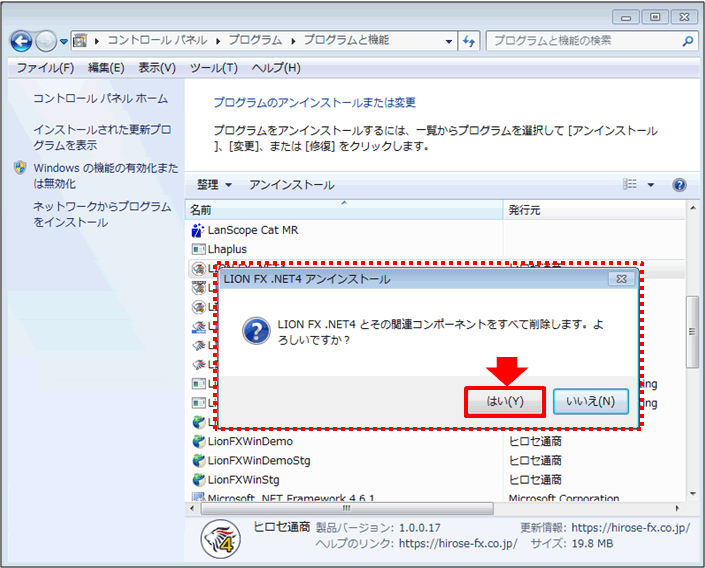Screen dimensions: 705x568
Task: Click the search magnifier icon
Action: pos(687,41)
